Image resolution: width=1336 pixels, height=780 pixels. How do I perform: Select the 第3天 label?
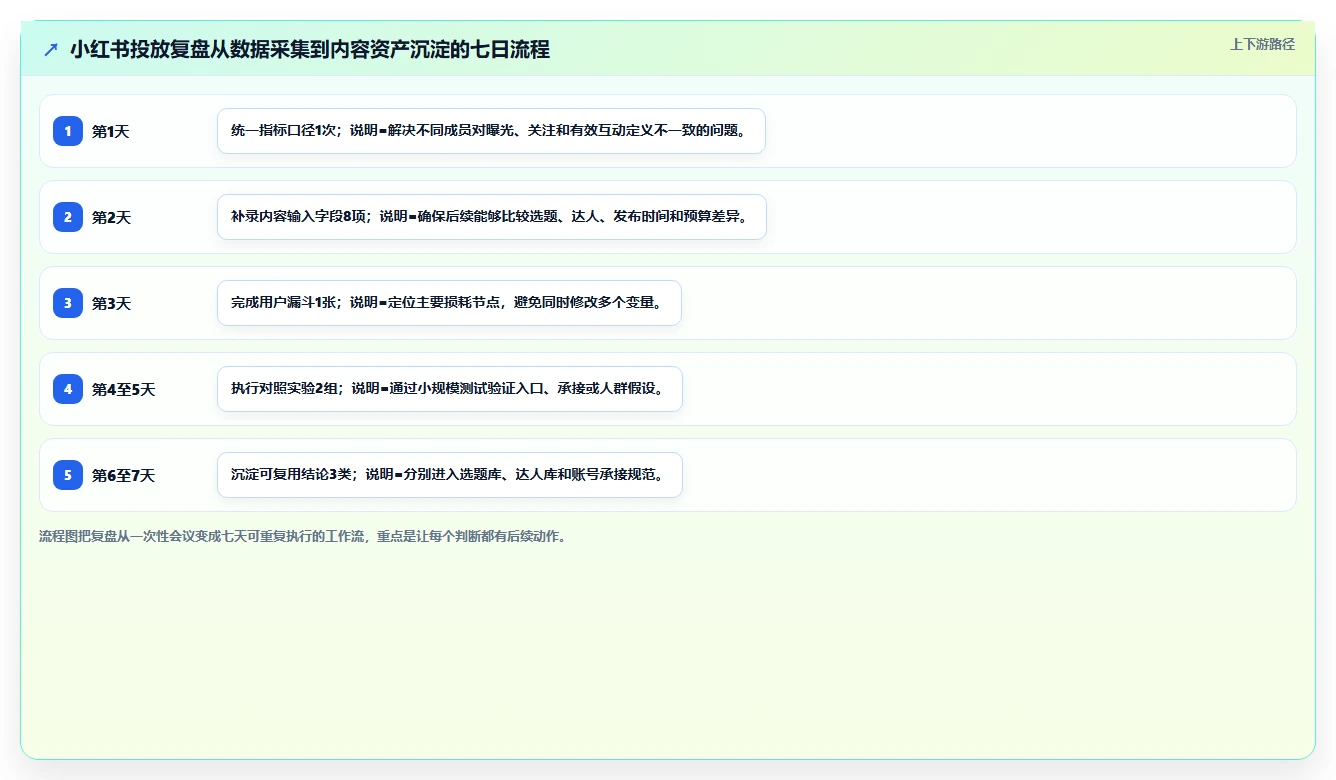pos(111,303)
